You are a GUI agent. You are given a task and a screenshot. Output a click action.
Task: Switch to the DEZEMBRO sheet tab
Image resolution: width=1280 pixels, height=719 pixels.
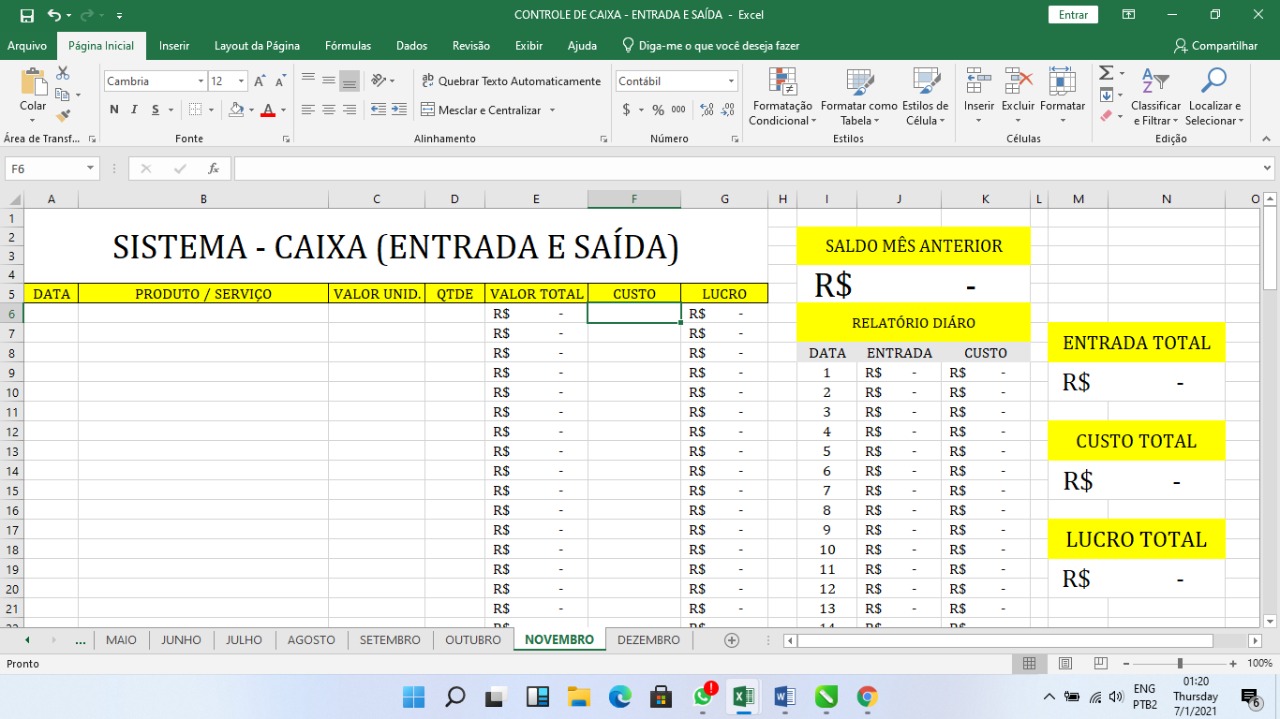click(648, 640)
